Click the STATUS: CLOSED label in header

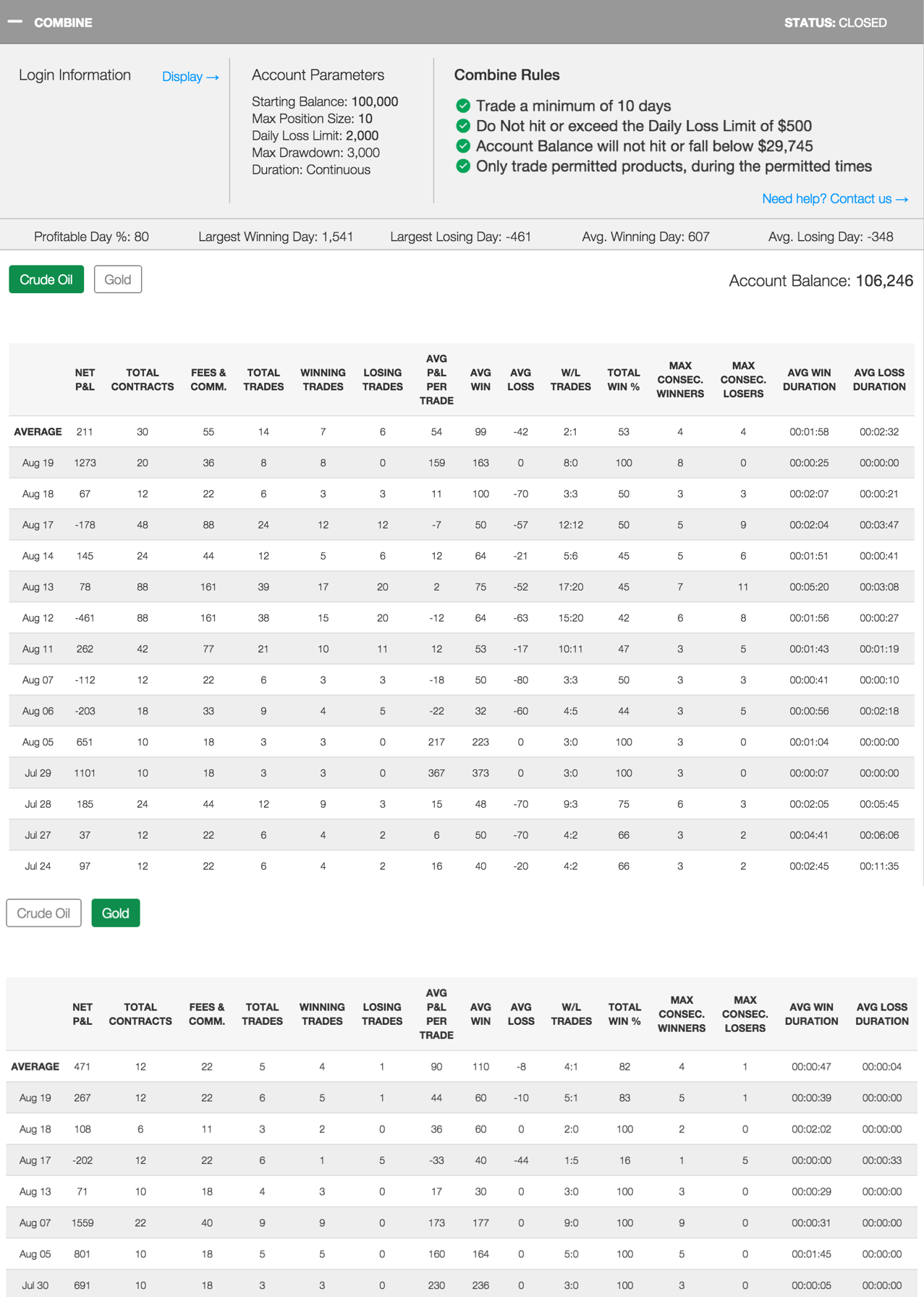(835, 22)
